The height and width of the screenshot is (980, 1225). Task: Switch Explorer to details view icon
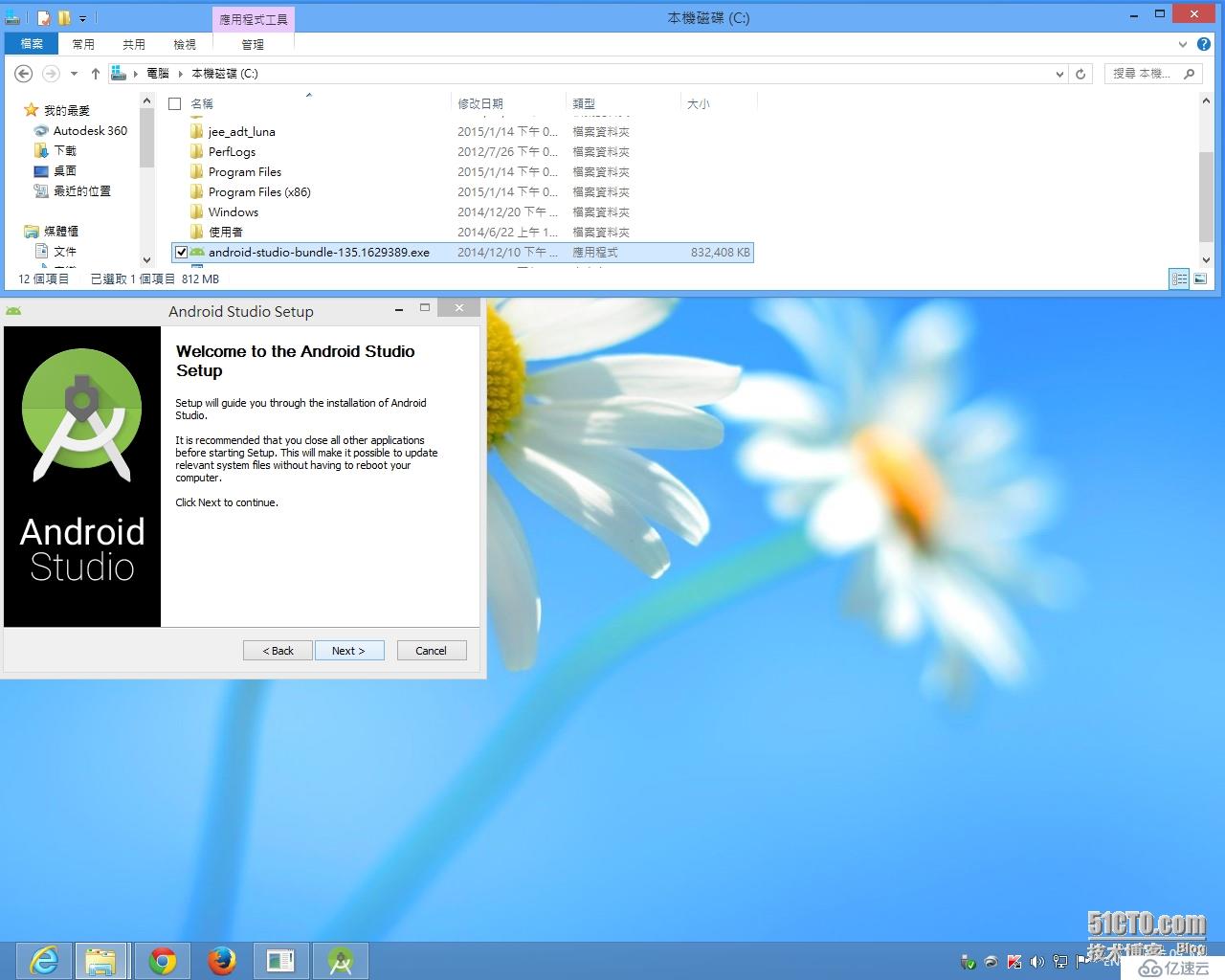pyautogui.click(x=1179, y=278)
